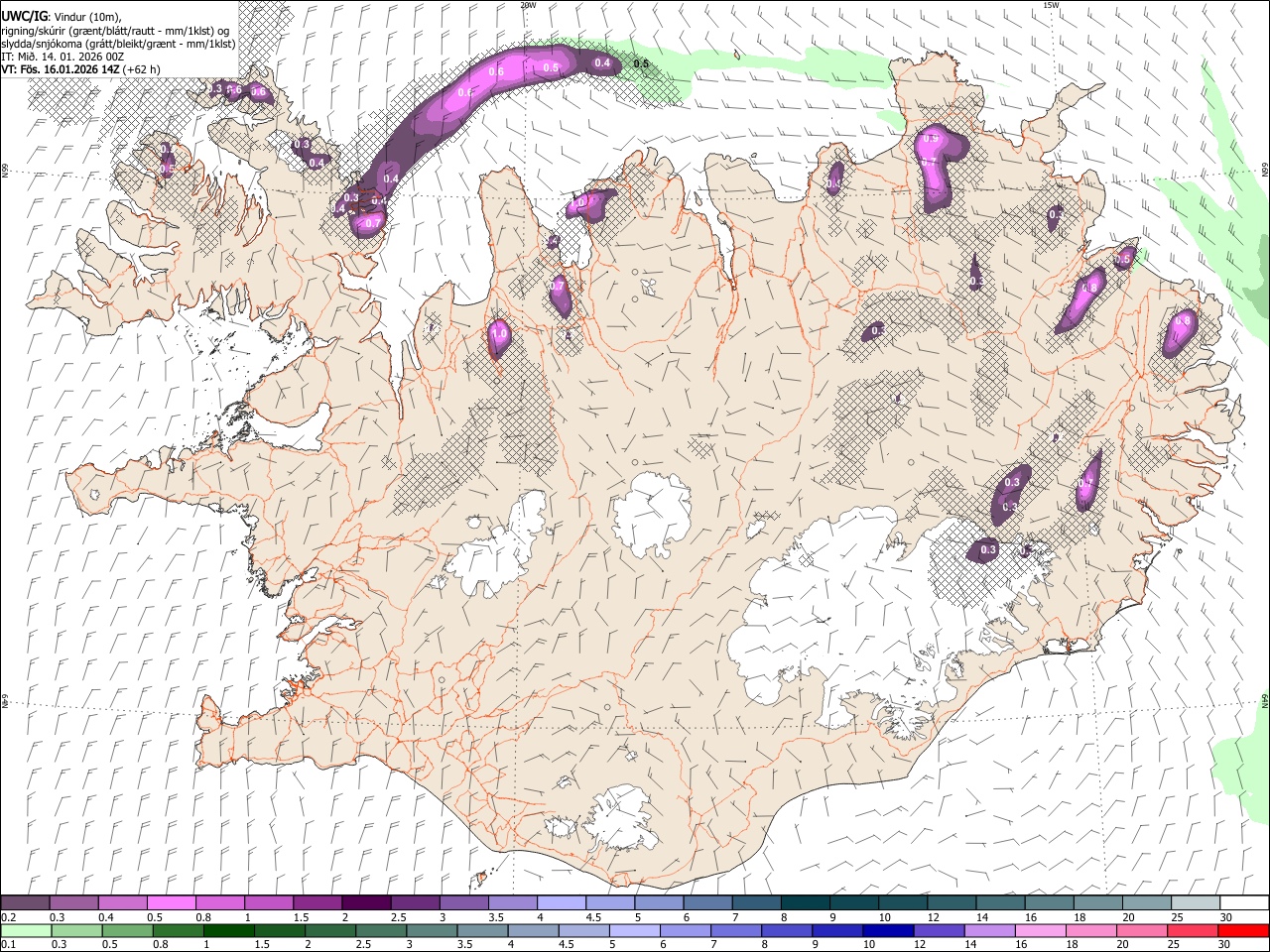Image resolution: width=1270 pixels, height=952 pixels.
Task: Select the '0.9' precipitation value on the map
Action: tap(931, 140)
